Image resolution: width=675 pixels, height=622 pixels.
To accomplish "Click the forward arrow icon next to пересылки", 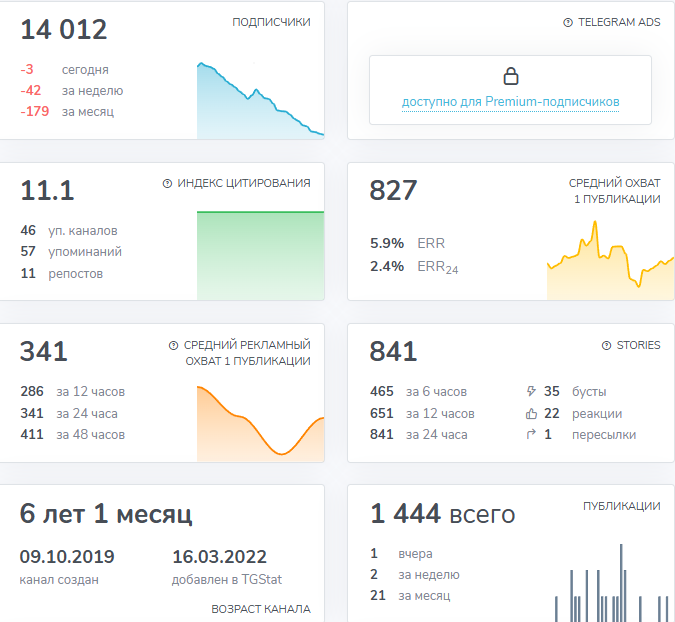I will click(x=530, y=435).
